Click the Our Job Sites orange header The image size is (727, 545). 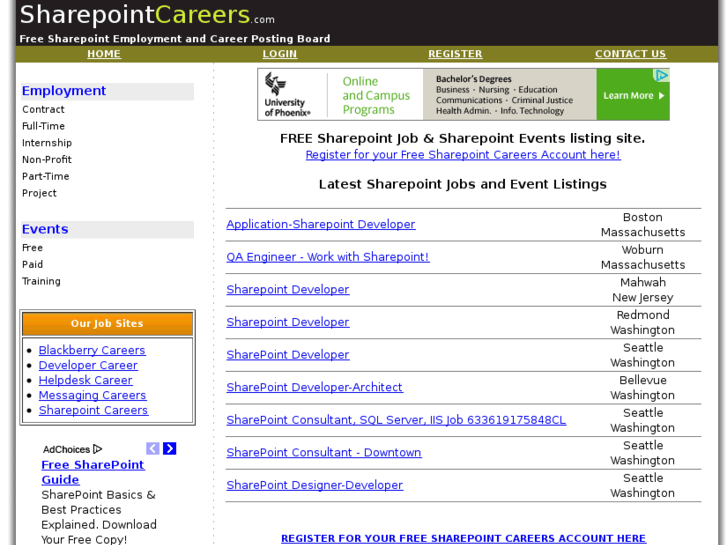(x=107, y=323)
